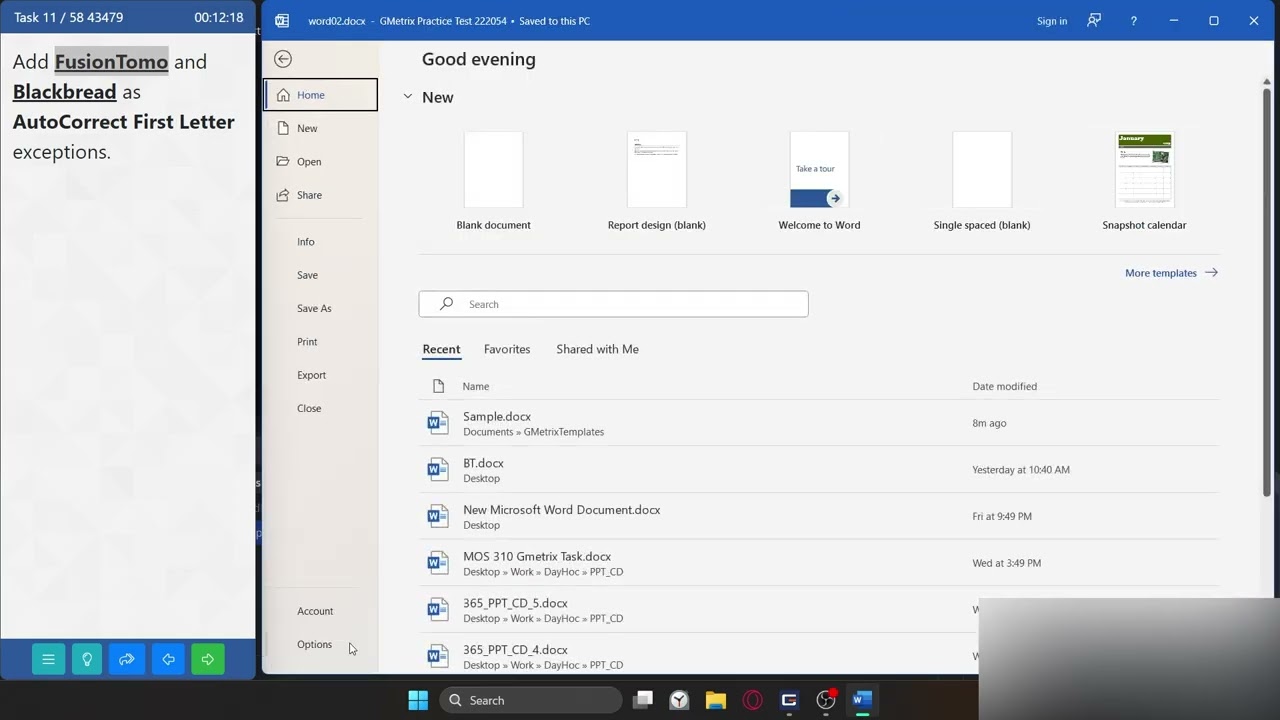Open BT.docx from recent list
The width and height of the screenshot is (1280, 720).
click(818, 470)
